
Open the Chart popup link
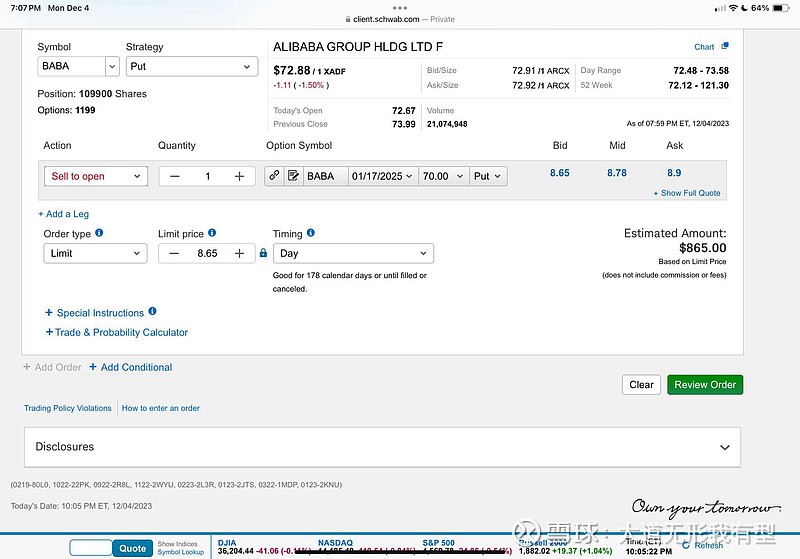click(711, 47)
